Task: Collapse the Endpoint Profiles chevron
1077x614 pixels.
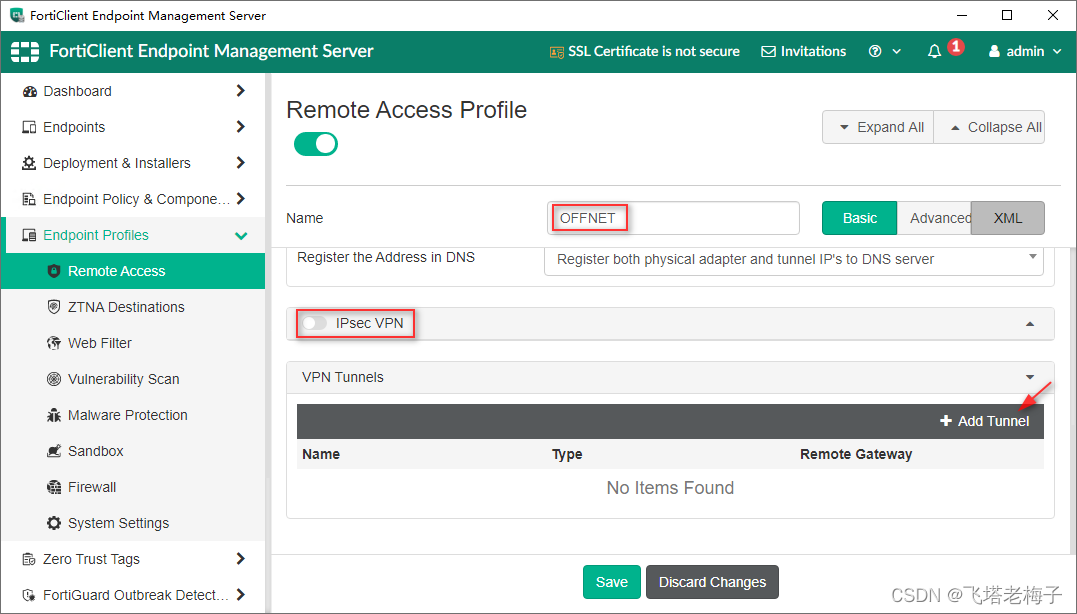Action: click(x=241, y=236)
